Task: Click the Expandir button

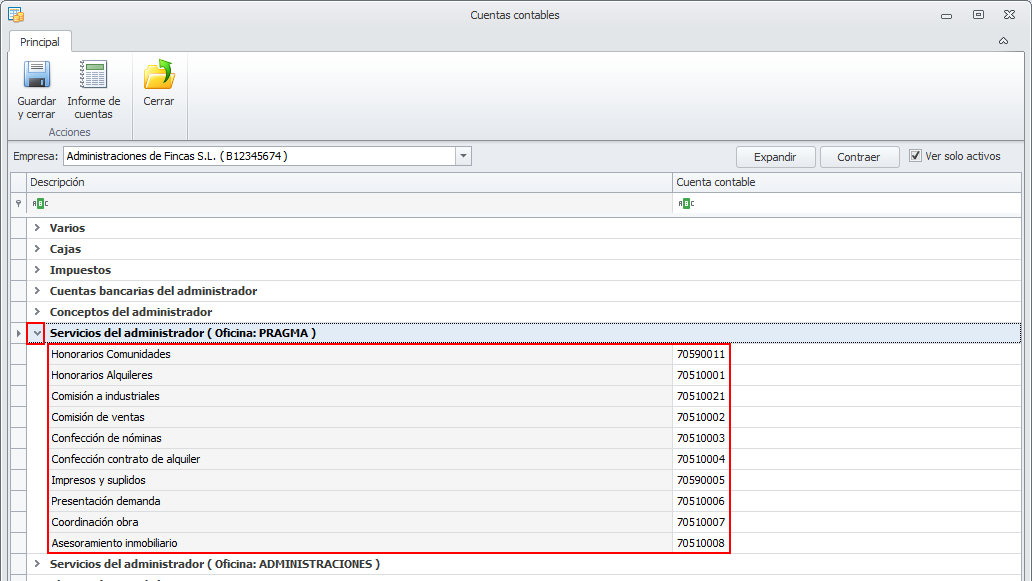Action: pyautogui.click(x=775, y=157)
